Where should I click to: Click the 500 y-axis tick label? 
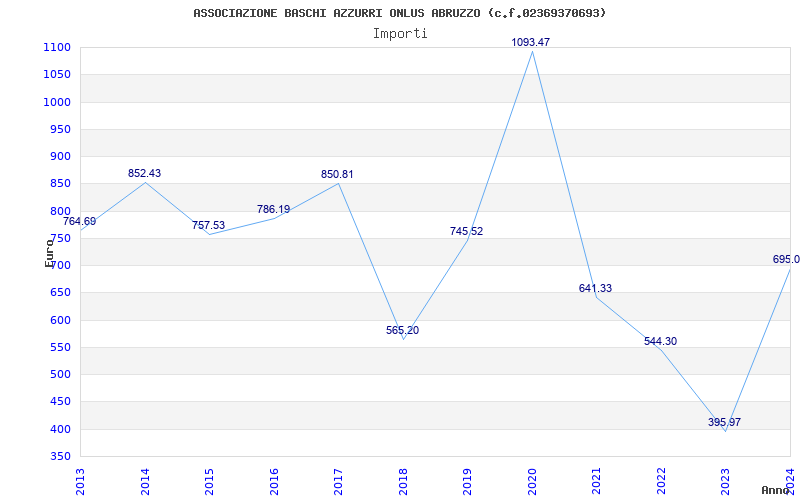tap(61, 375)
